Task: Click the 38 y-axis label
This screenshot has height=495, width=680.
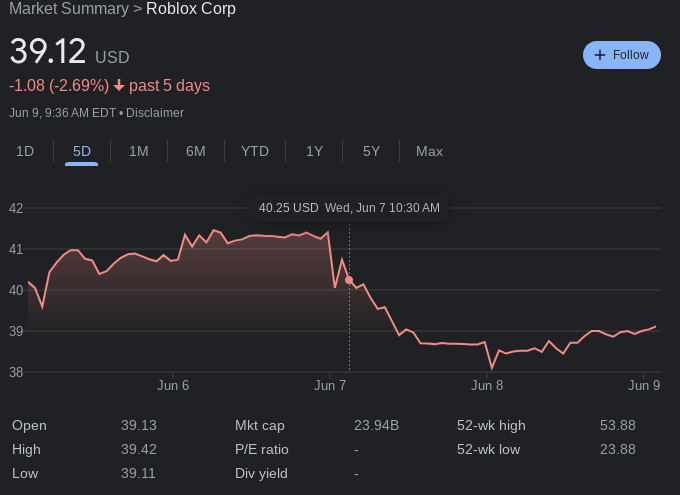Action: tap(16, 372)
